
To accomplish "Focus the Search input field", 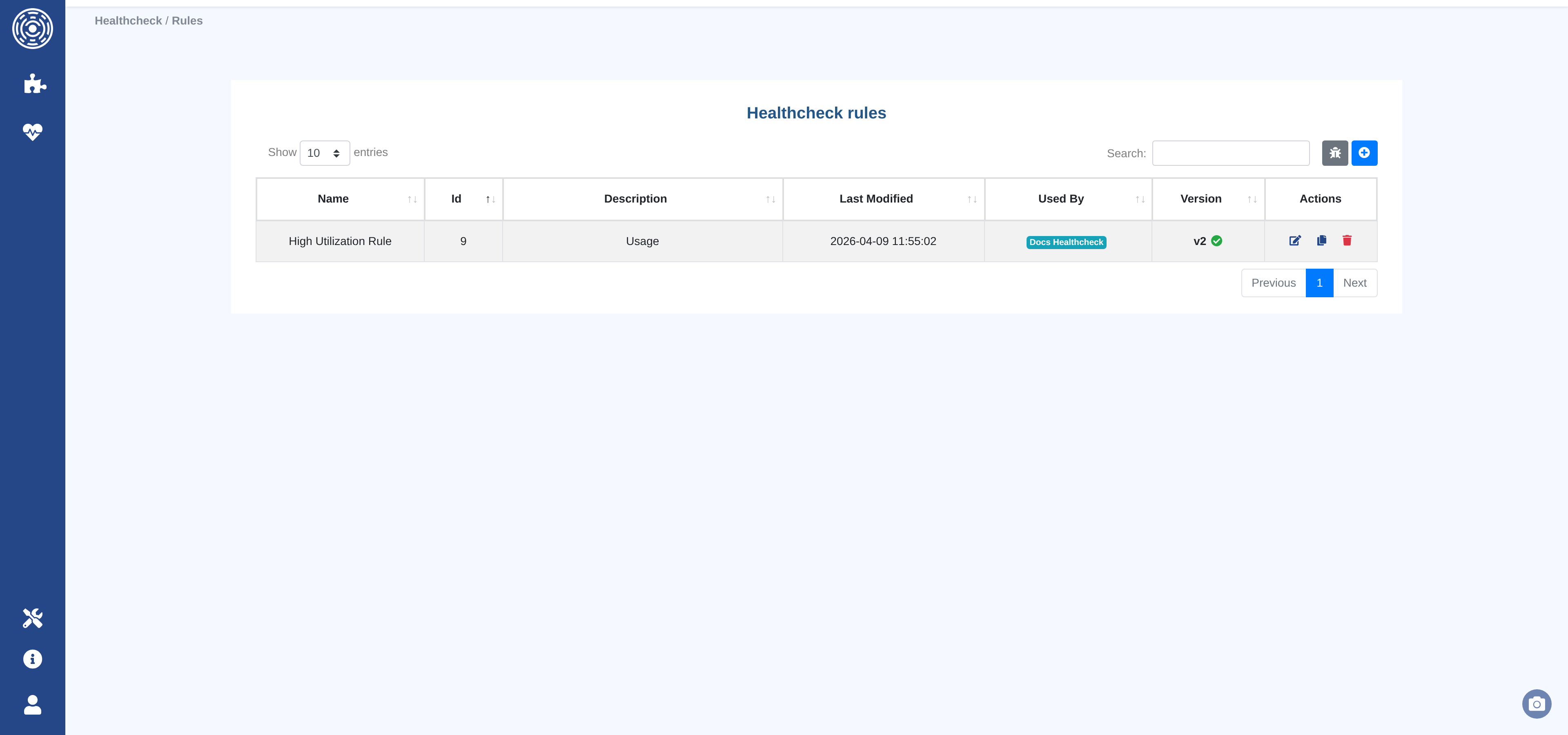I will (x=1230, y=153).
